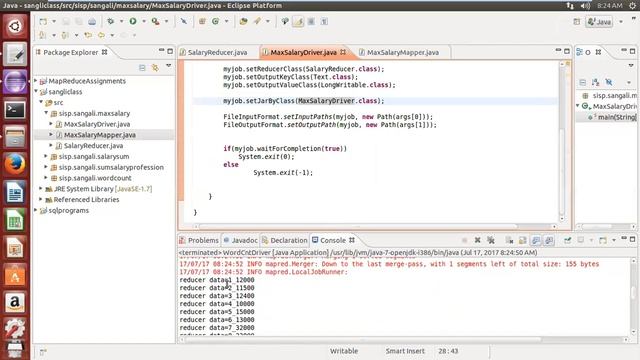Click Clear Console icon
The width and height of the screenshot is (640, 360).
509,240
